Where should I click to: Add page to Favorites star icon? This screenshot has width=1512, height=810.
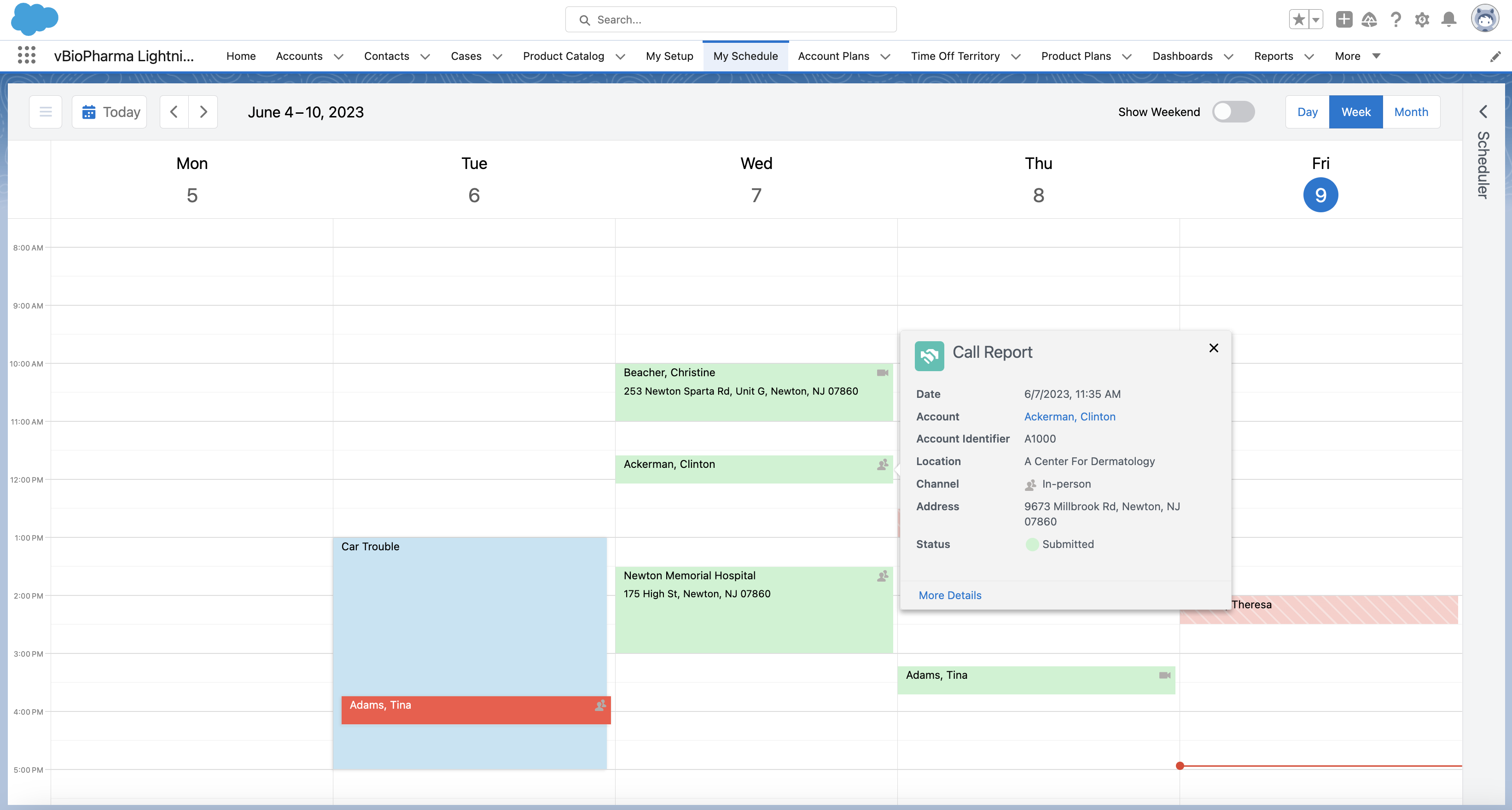pos(1298,19)
